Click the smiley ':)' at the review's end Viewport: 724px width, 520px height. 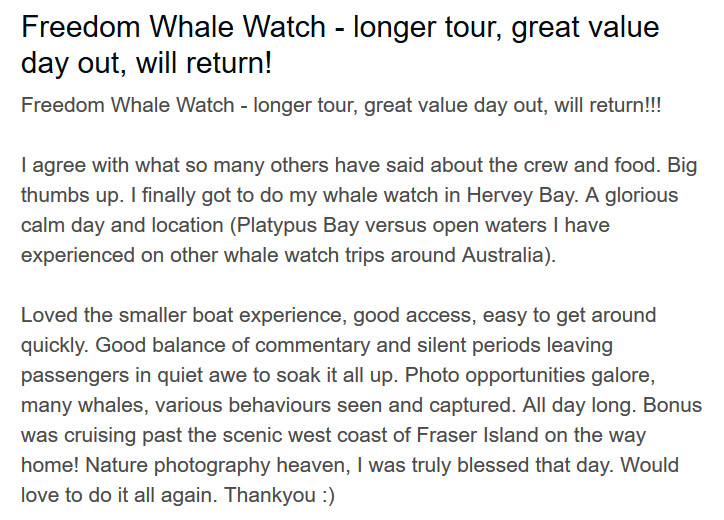click(328, 496)
